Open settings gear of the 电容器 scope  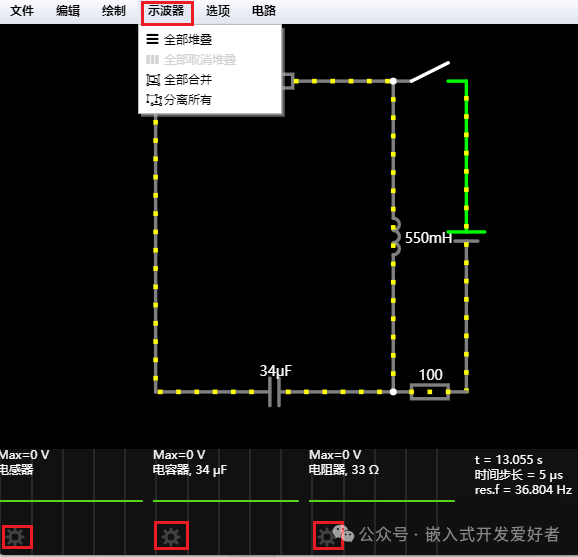click(x=171, y=536)
